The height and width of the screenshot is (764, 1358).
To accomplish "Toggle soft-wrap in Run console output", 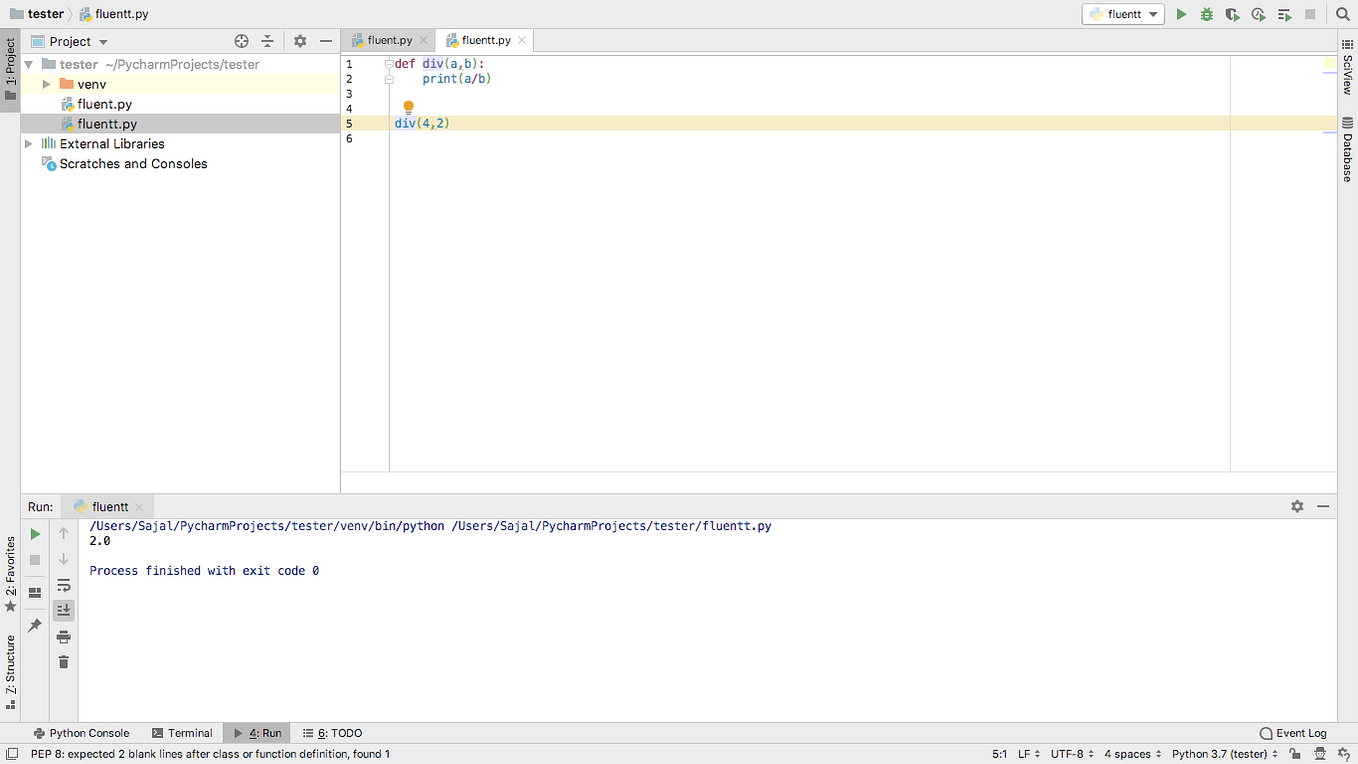I will point(63,586).
